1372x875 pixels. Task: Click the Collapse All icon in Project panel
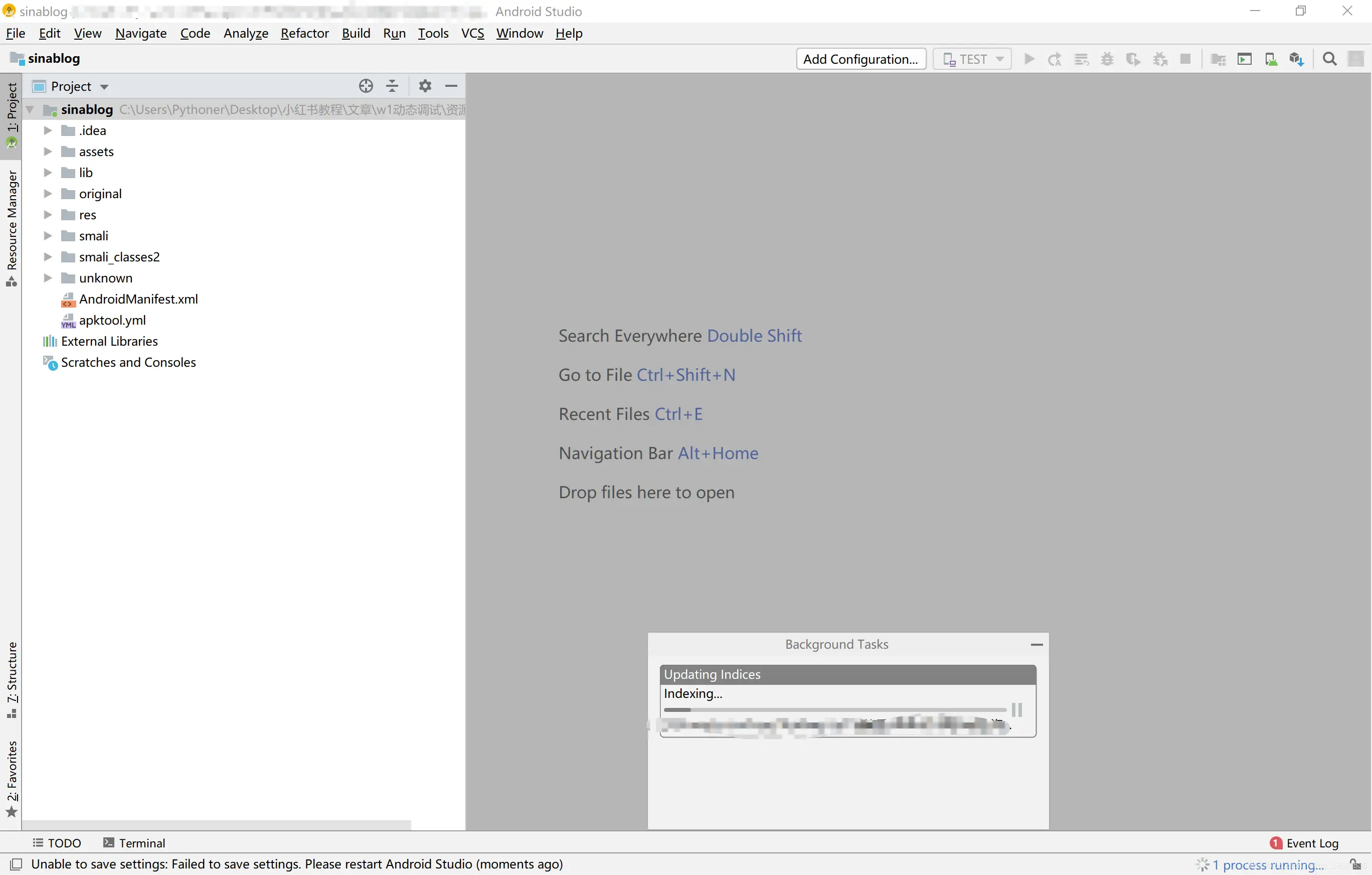tap(392, 86)
